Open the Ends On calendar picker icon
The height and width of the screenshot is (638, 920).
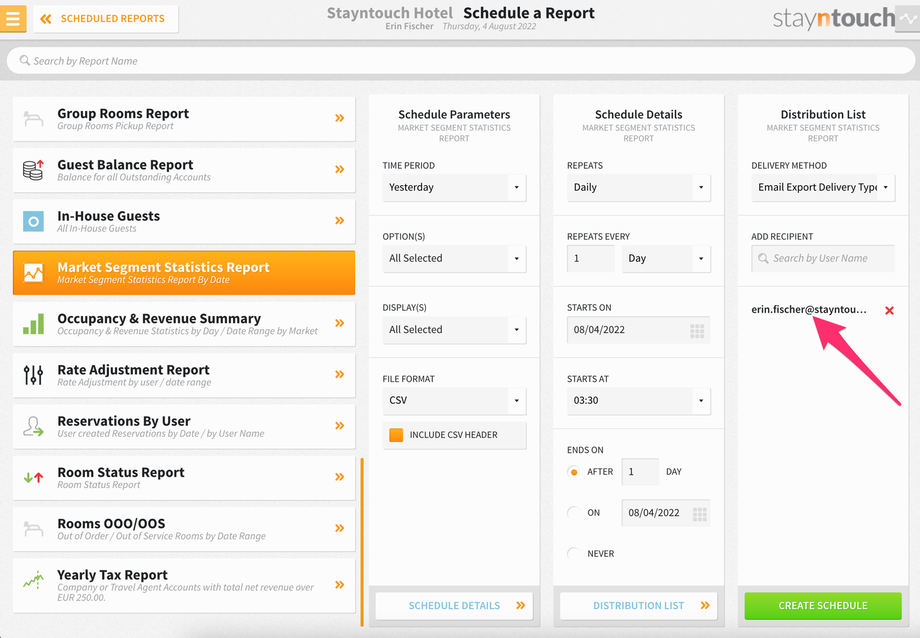point(699,514)
